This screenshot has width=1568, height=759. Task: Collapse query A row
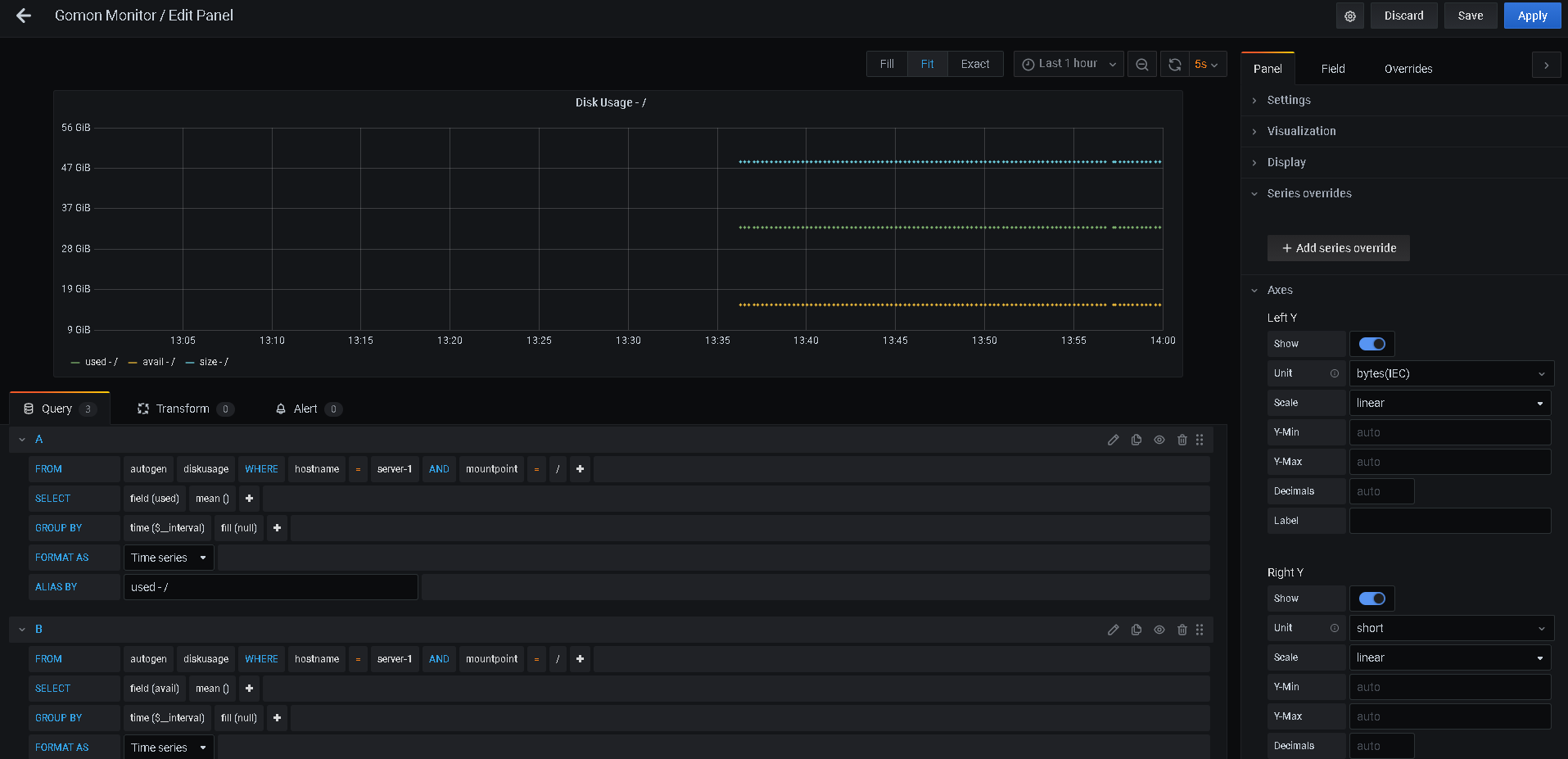[22, 440]
